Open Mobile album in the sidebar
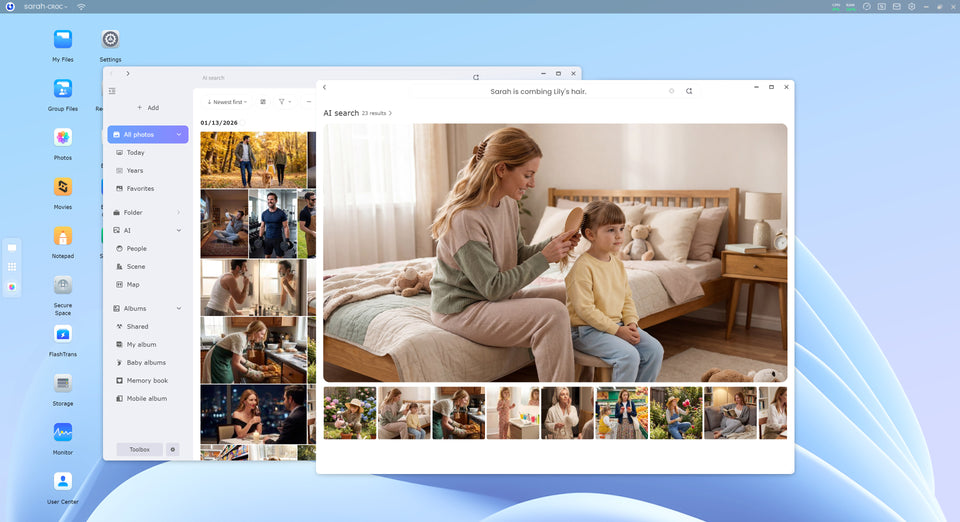 148,398
